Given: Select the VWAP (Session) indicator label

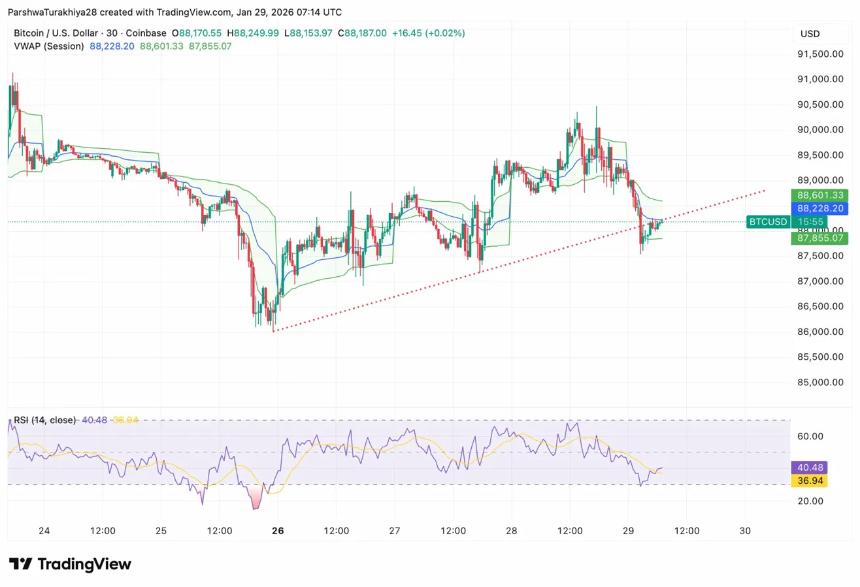Looking at the screenshot, I should point(47,46).
